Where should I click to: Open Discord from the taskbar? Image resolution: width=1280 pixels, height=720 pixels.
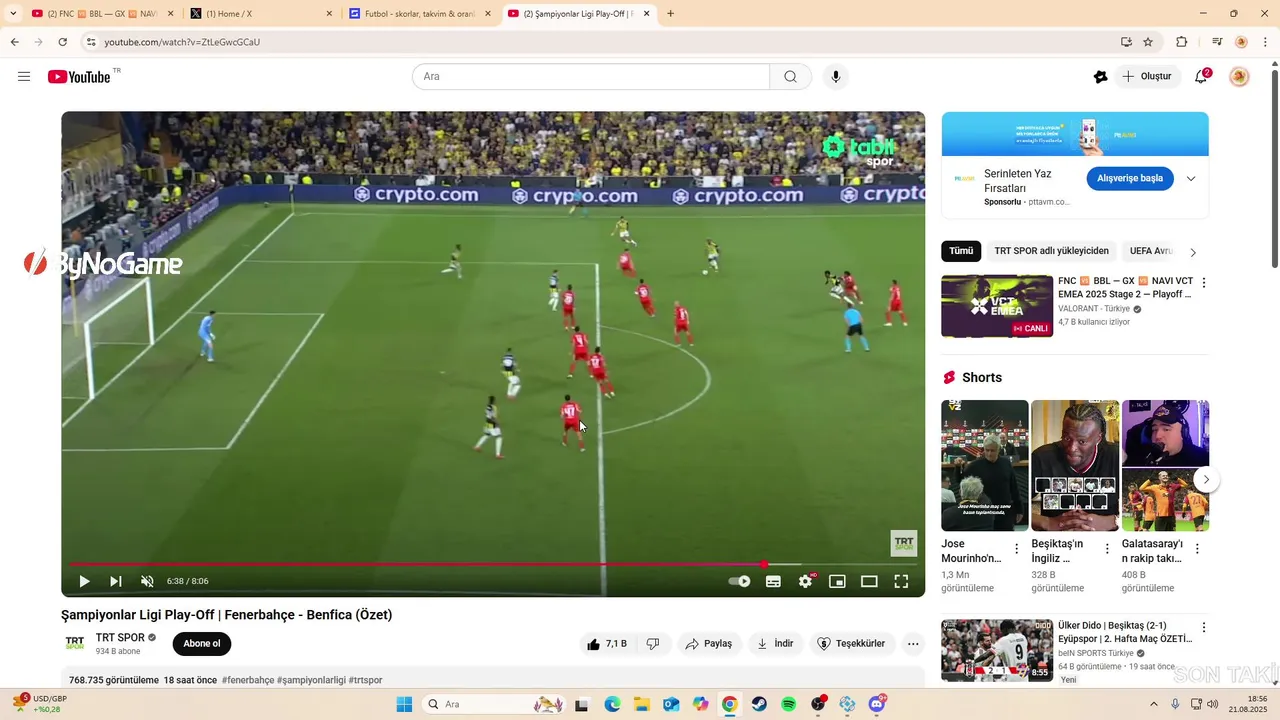tap(877, 705)
